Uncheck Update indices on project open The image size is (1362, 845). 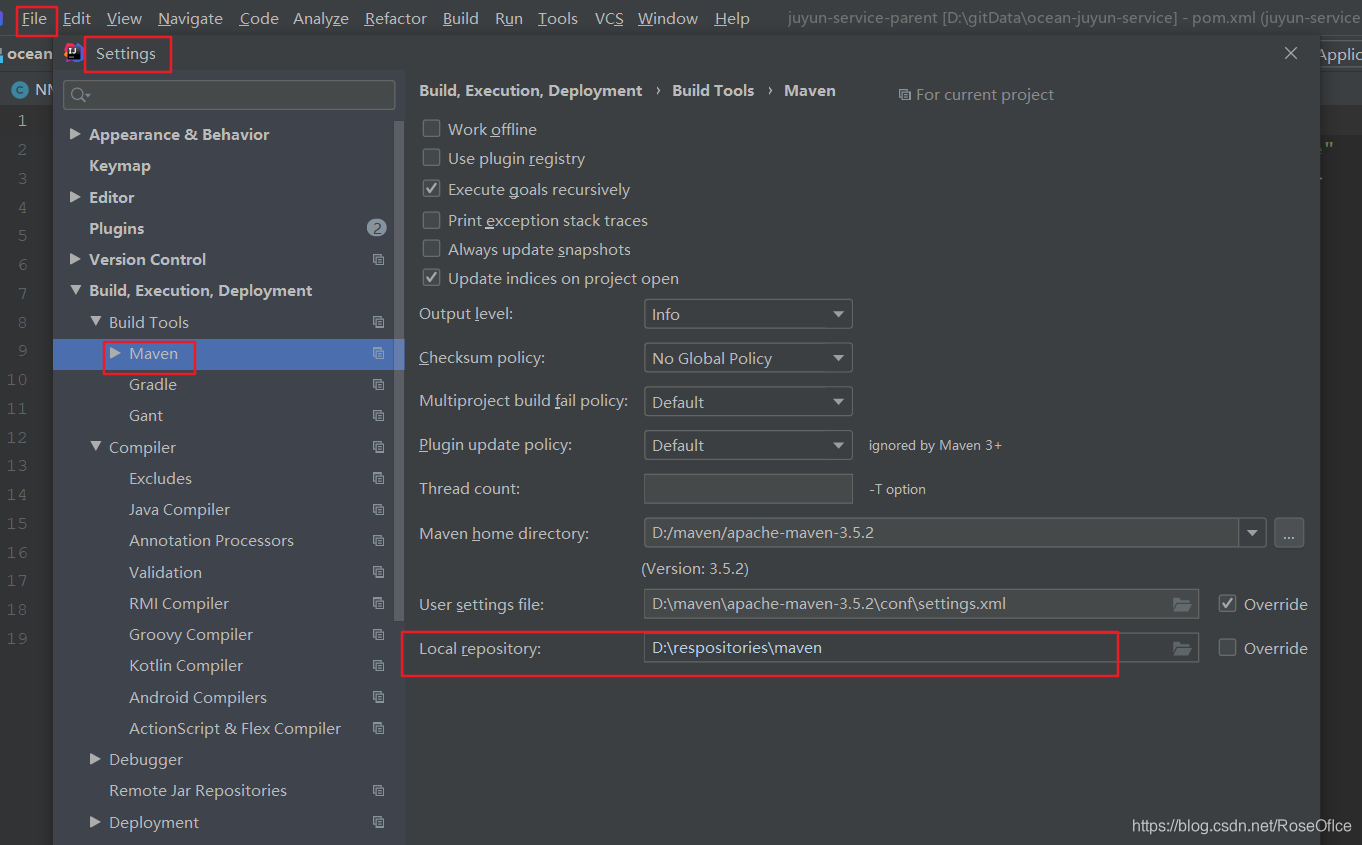(431, 278)
